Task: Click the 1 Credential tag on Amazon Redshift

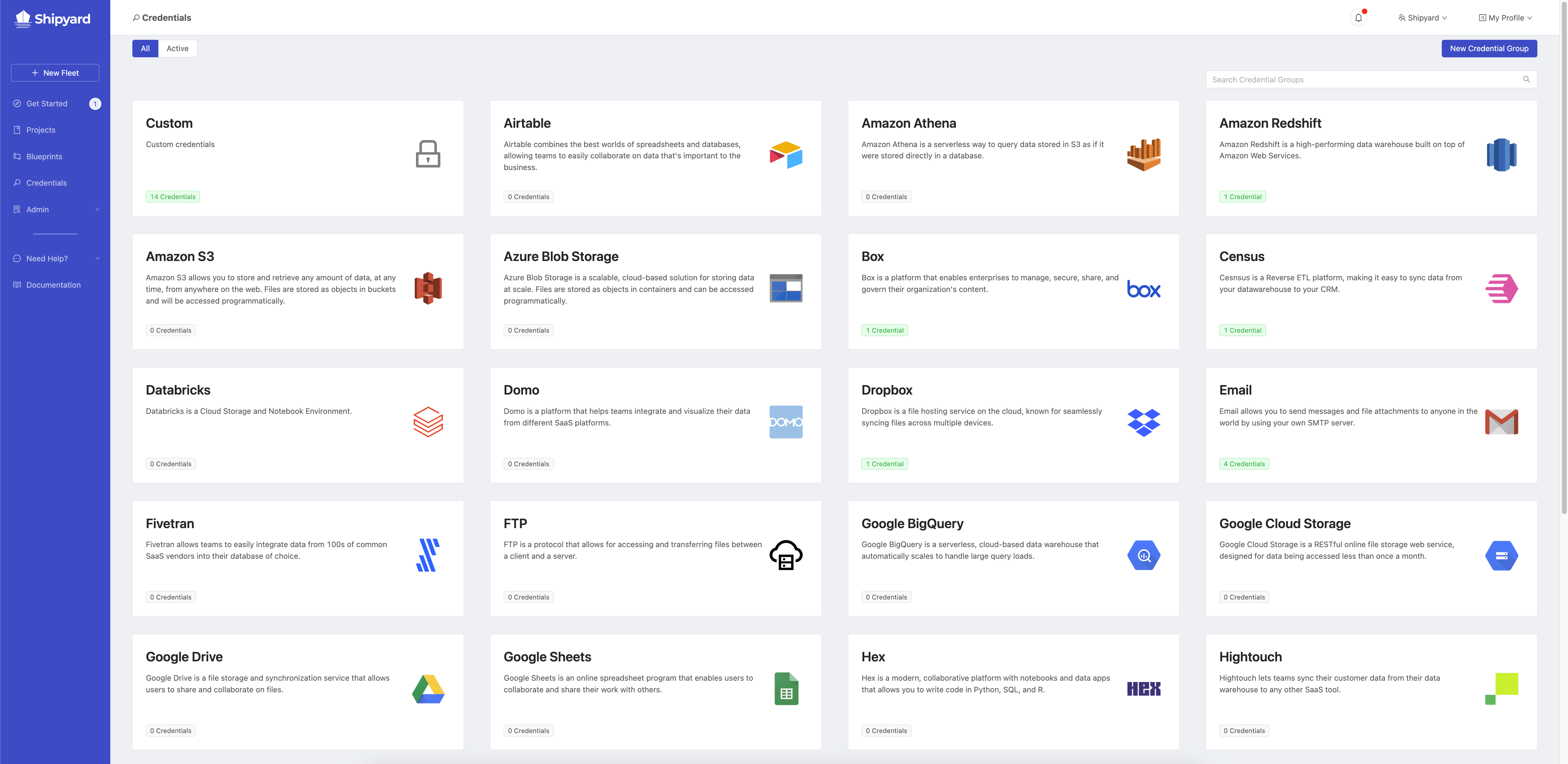Action: click(x=1242, y=197)
